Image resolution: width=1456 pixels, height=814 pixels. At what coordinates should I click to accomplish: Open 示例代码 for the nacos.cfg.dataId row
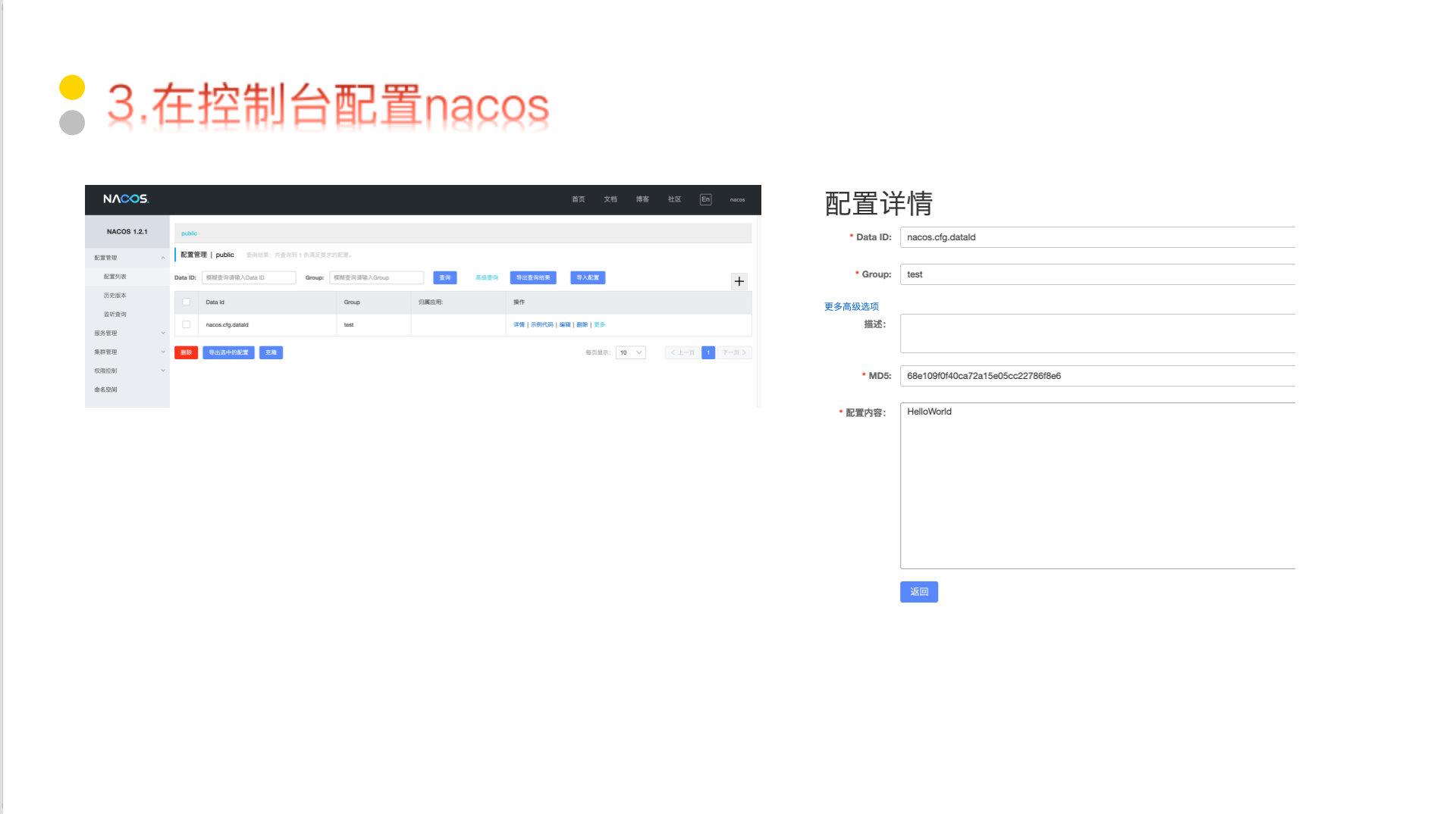(541, 324)
